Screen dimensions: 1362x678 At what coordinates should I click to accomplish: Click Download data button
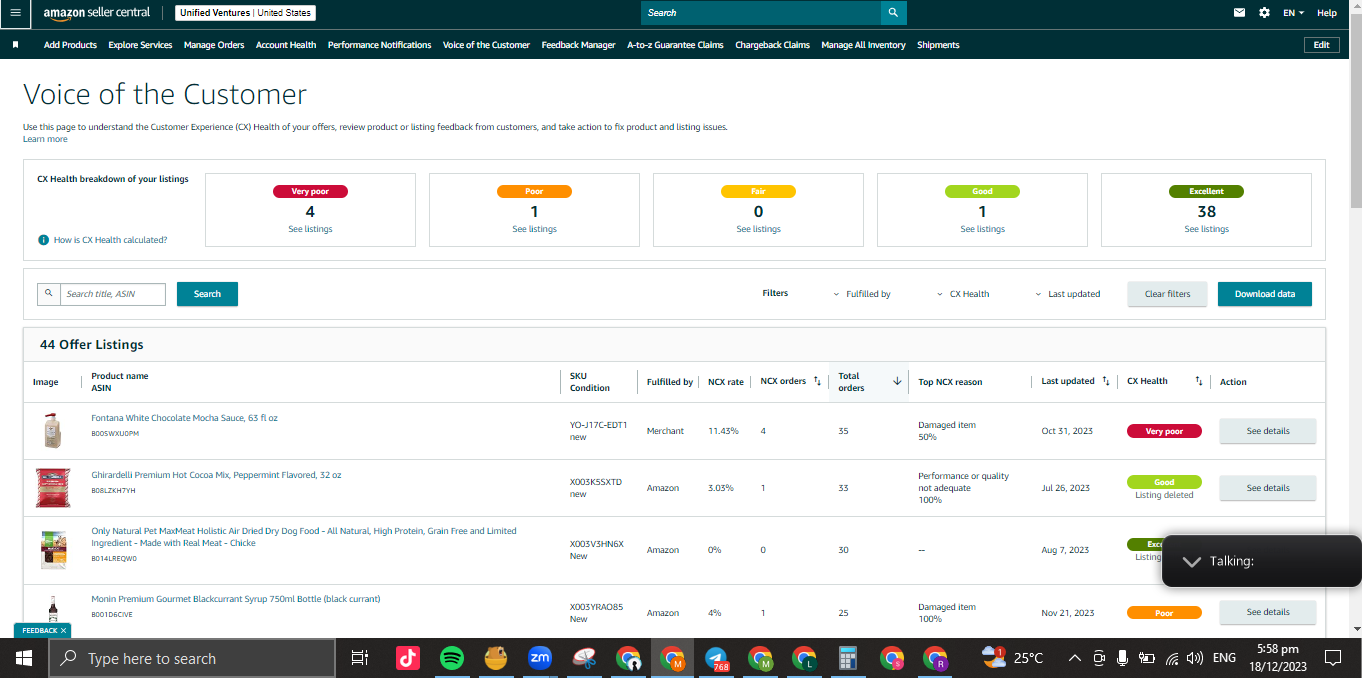pyautogui.click(x=1265, y=294)
